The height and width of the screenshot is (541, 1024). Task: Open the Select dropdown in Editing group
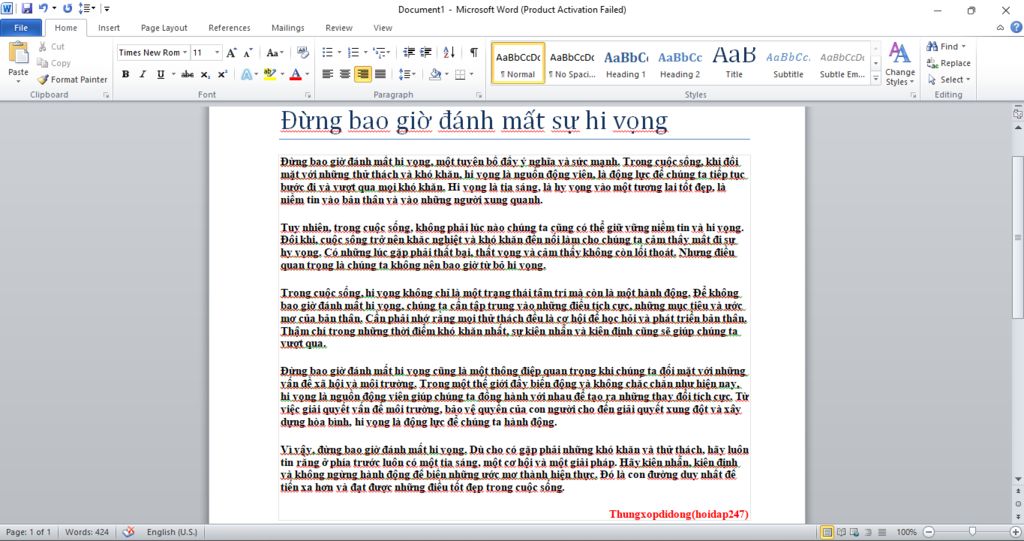click(949, 79)
